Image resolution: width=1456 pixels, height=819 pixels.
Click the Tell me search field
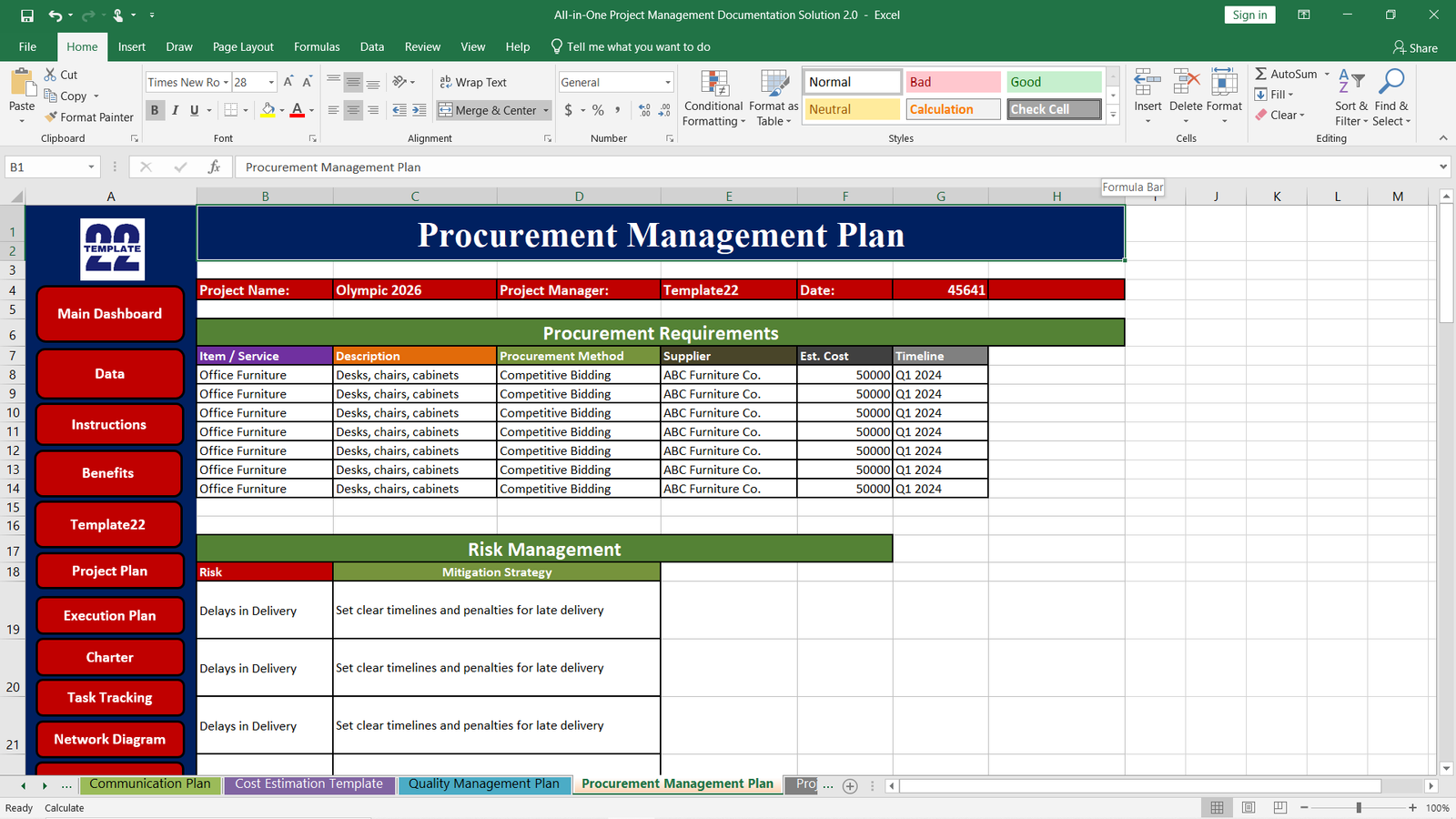pos(631,47)
